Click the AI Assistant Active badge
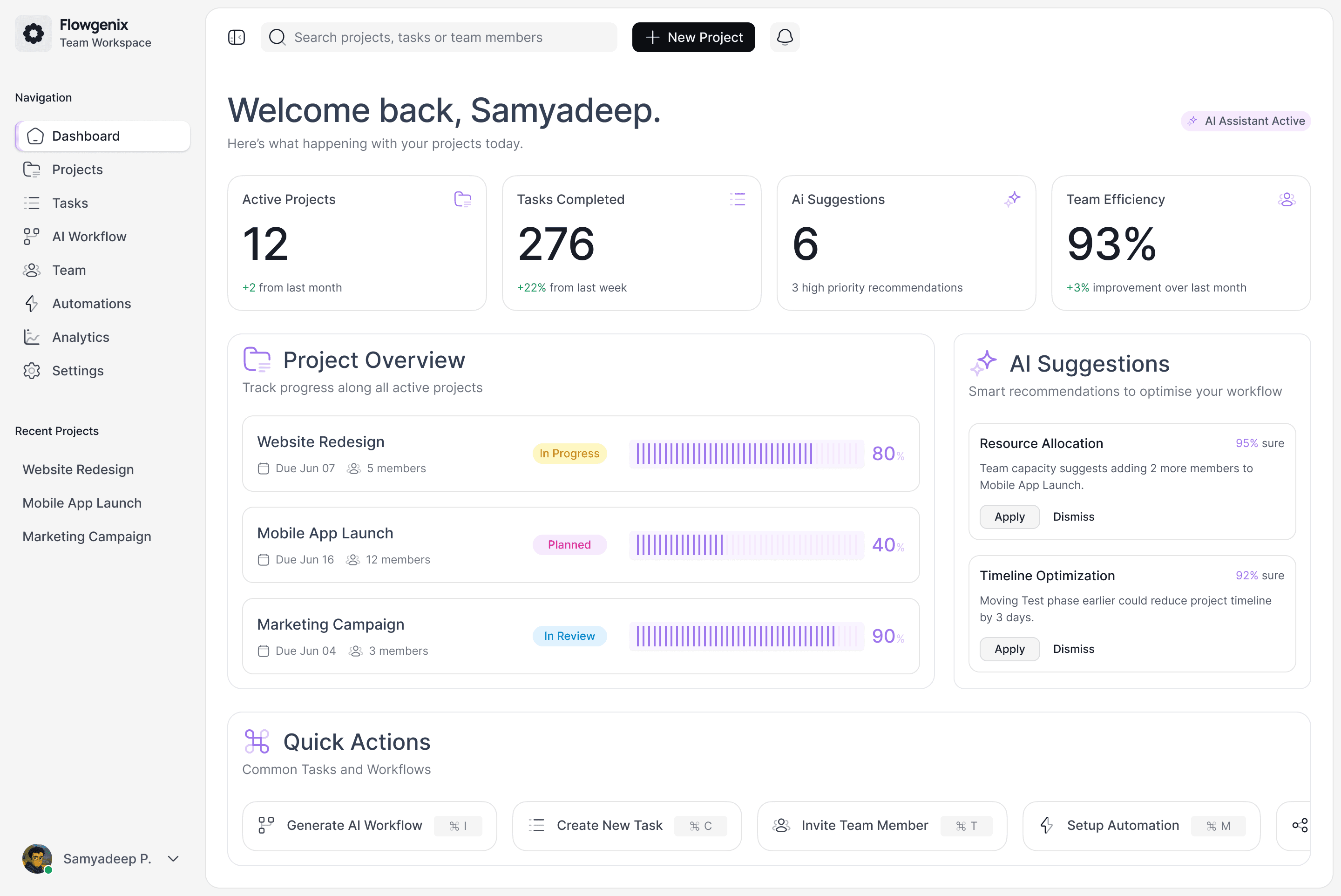This screenshot has height=896, width=1341. [x=1246, y=121]
